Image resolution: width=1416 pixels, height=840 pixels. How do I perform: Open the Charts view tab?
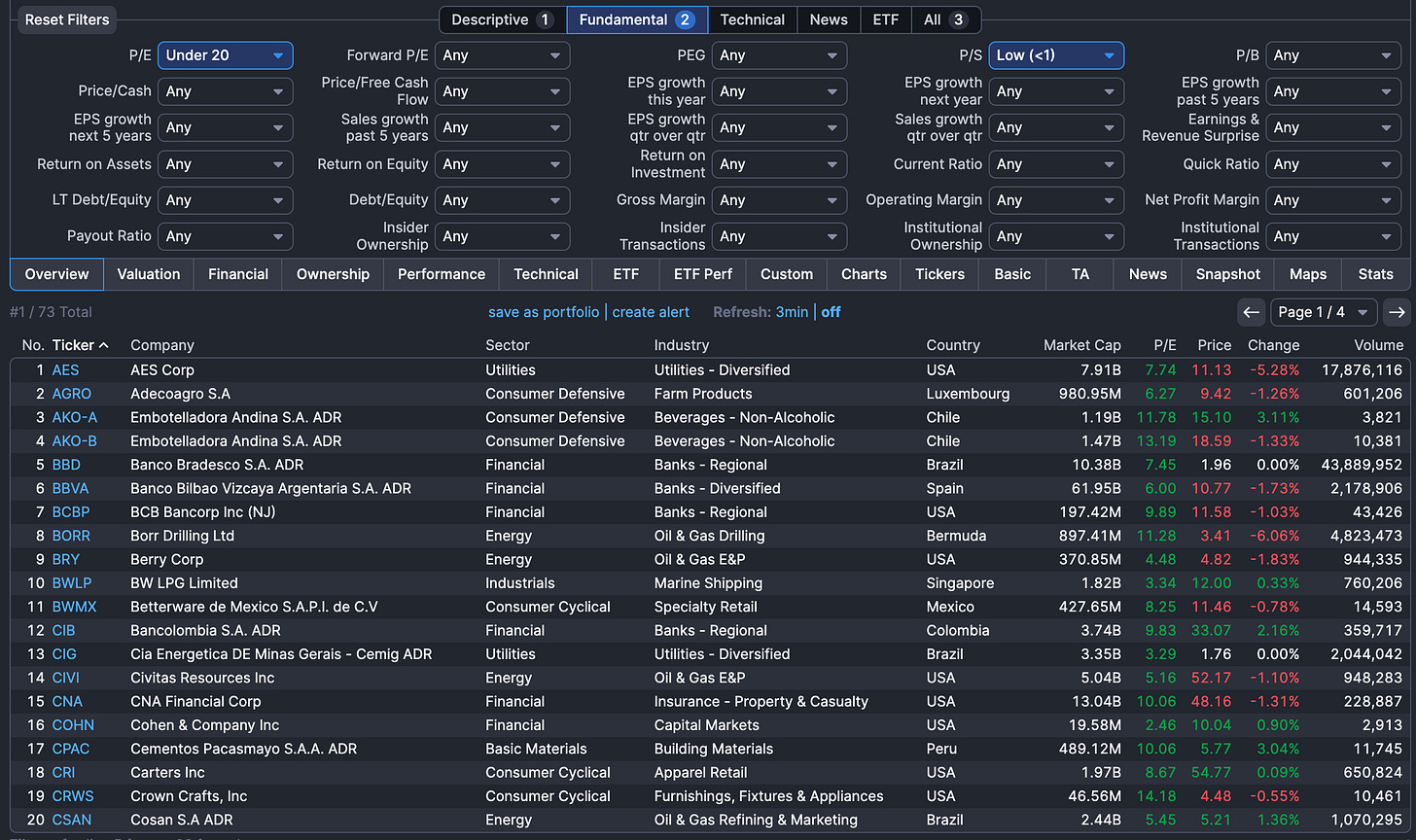(x=865, y=274)
